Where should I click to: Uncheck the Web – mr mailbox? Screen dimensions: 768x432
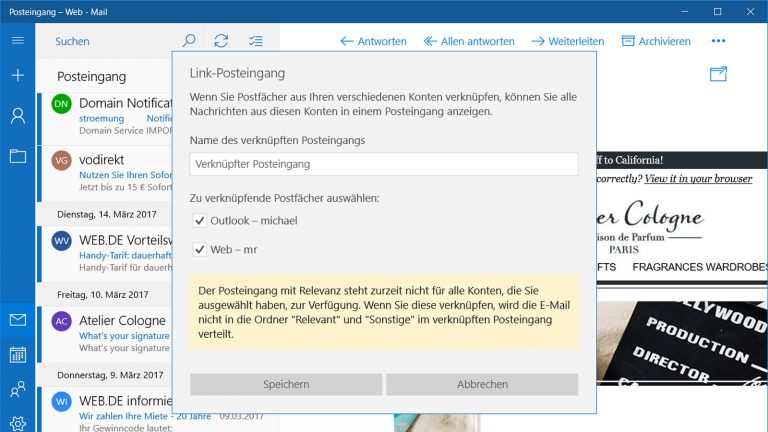[x=199, y=249]
